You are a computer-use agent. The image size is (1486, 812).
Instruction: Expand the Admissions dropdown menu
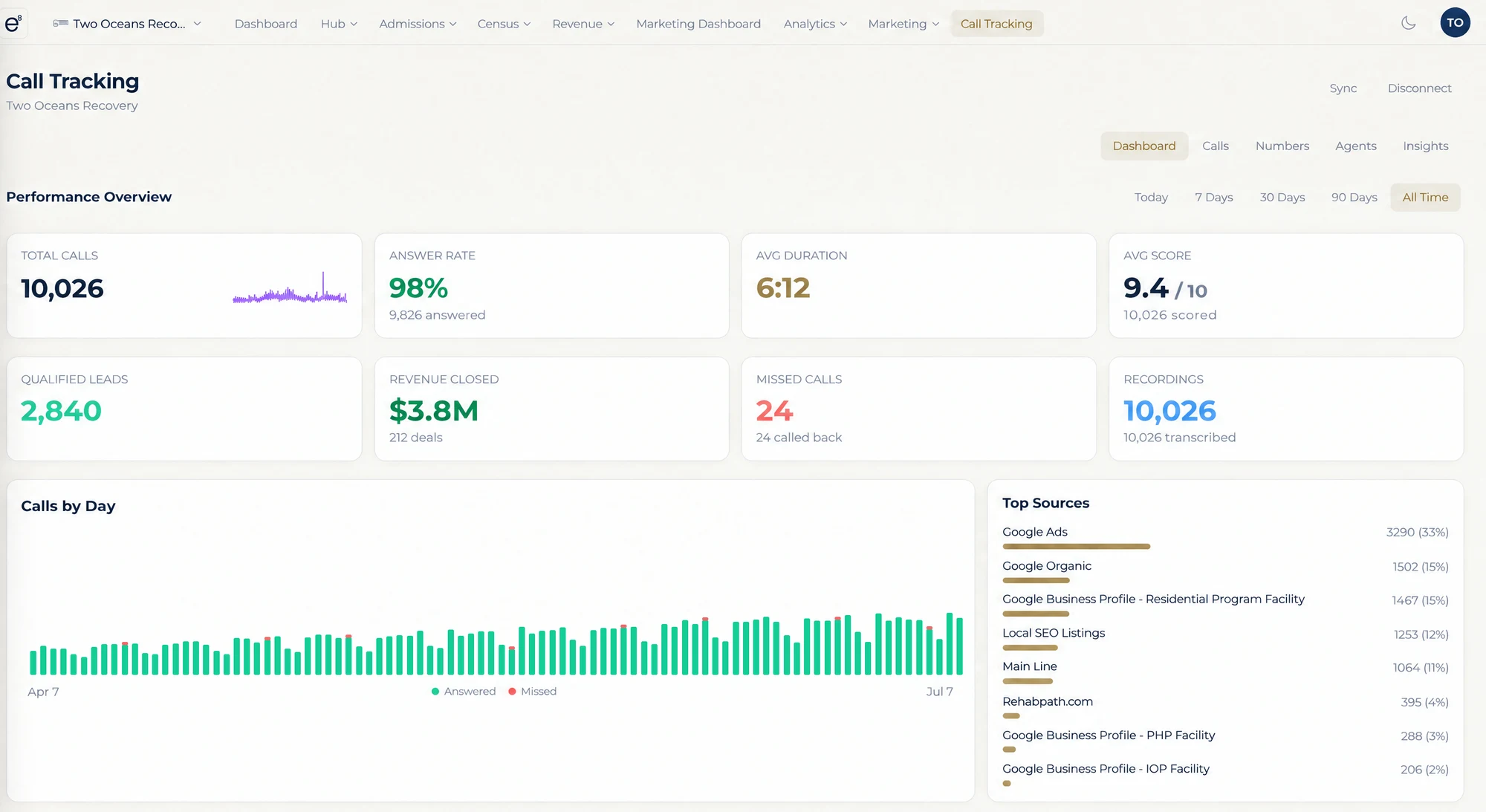pos(418,24)
